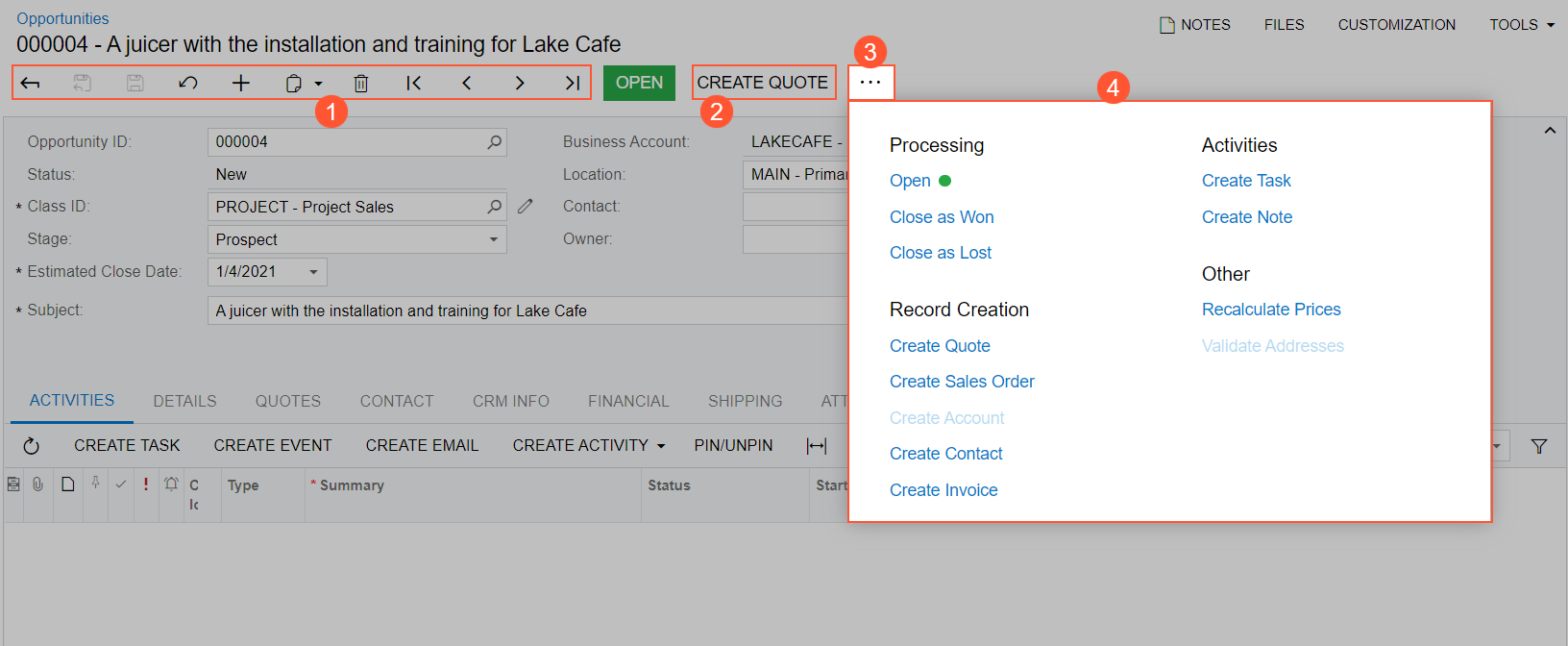Click the trash delete icon
The height and width of the screenshot is (646, 1568).
[361, 84]
